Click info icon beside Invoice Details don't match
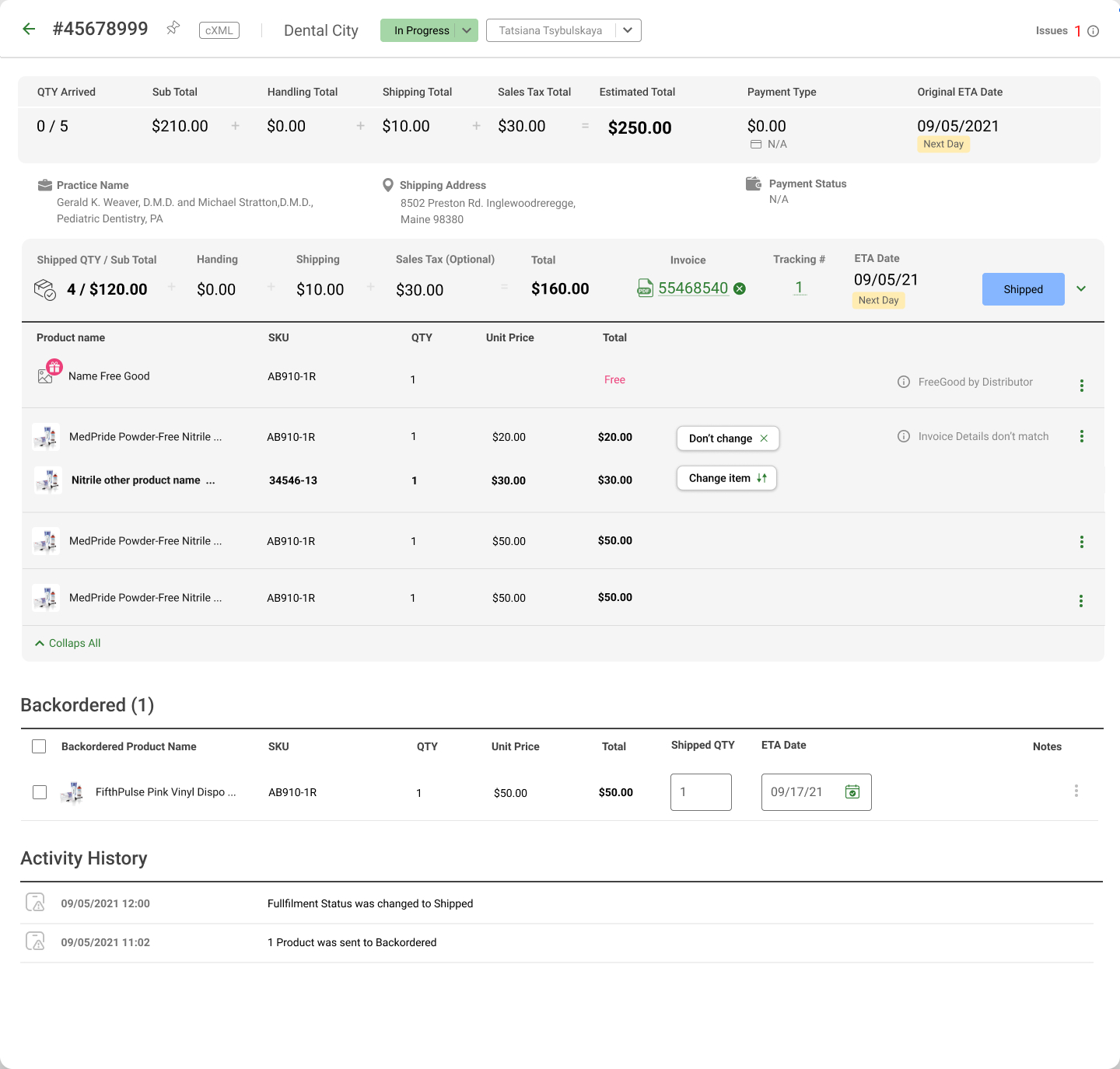This screenshot has width=1120, height=1069. (904, 436)
